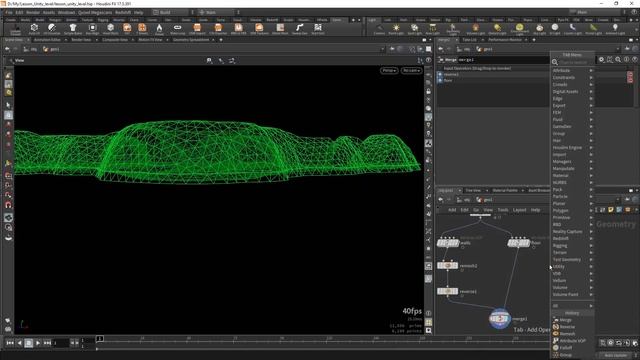Add a Sky Light from the shelf
The width and height of the screenshot is (640, 360).
[539, 29]
